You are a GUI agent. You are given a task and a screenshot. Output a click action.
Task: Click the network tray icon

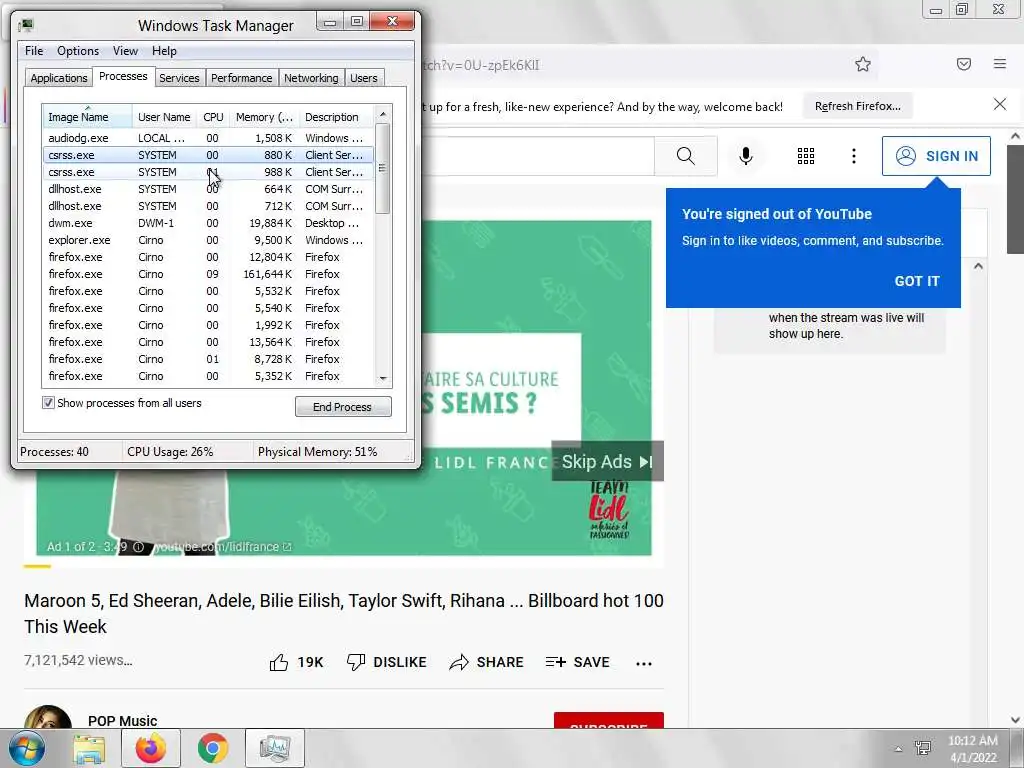923,748
